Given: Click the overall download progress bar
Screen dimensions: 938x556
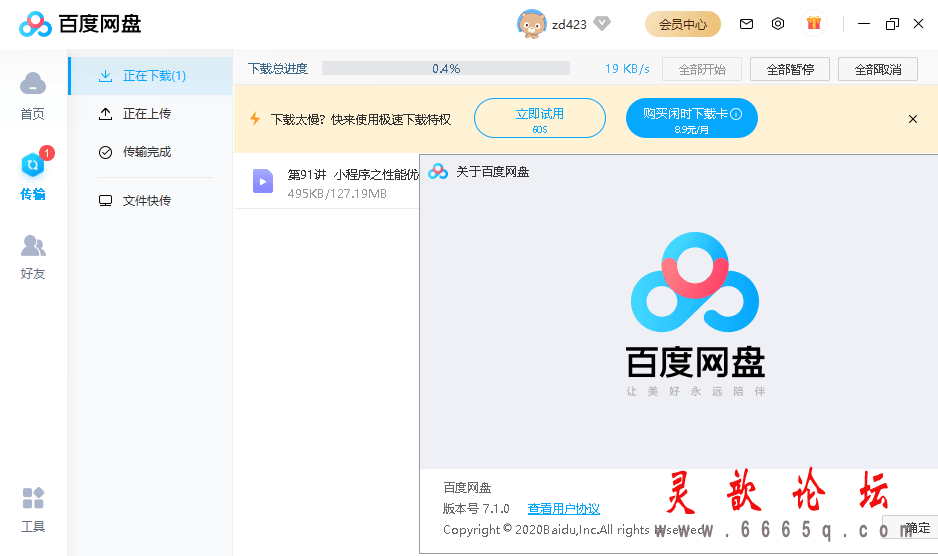Looking at the screenshot, I should coord(446,68).
